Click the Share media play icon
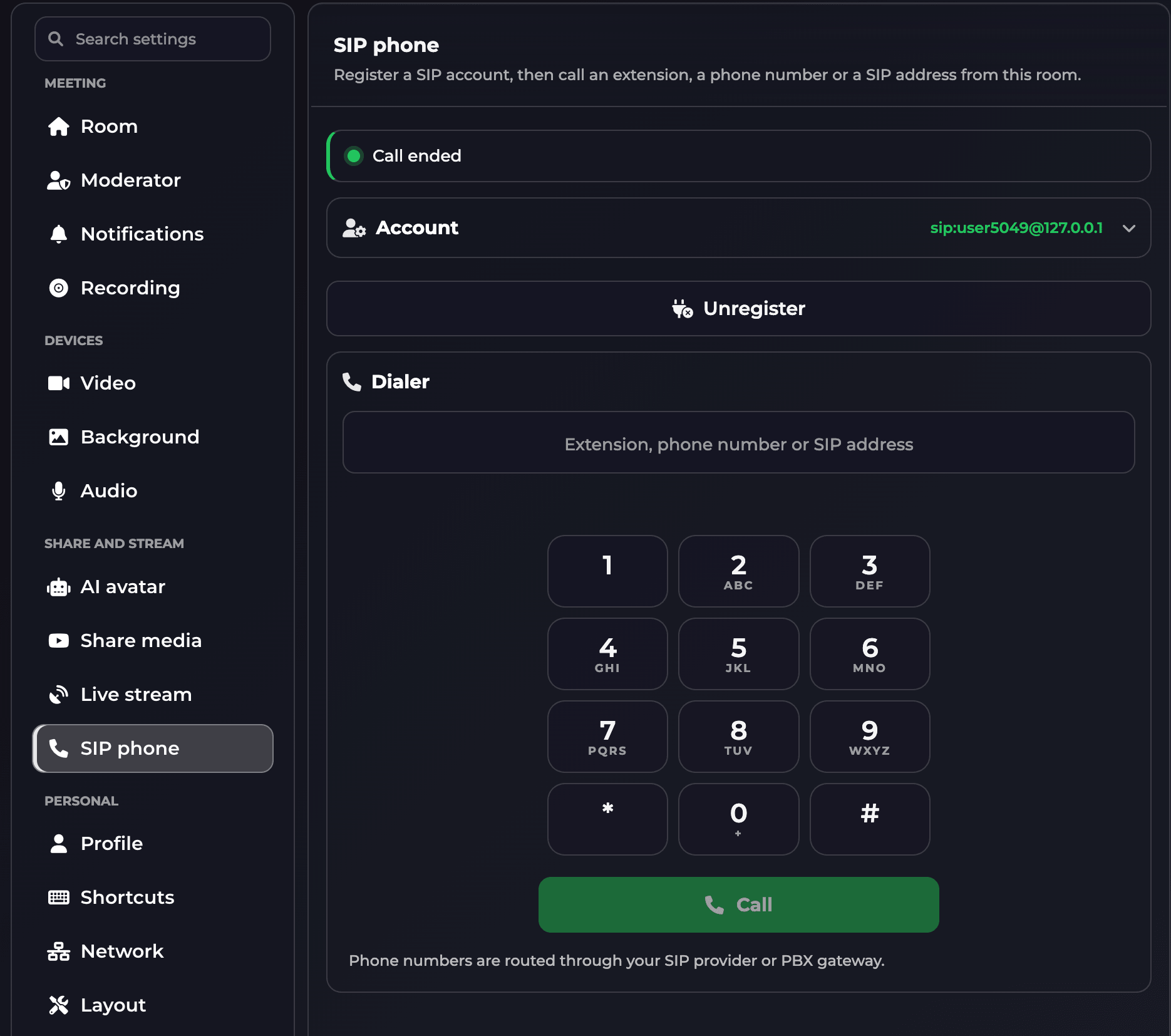Viewport: 1171px width, 1036px height. [x=59, y=641]
